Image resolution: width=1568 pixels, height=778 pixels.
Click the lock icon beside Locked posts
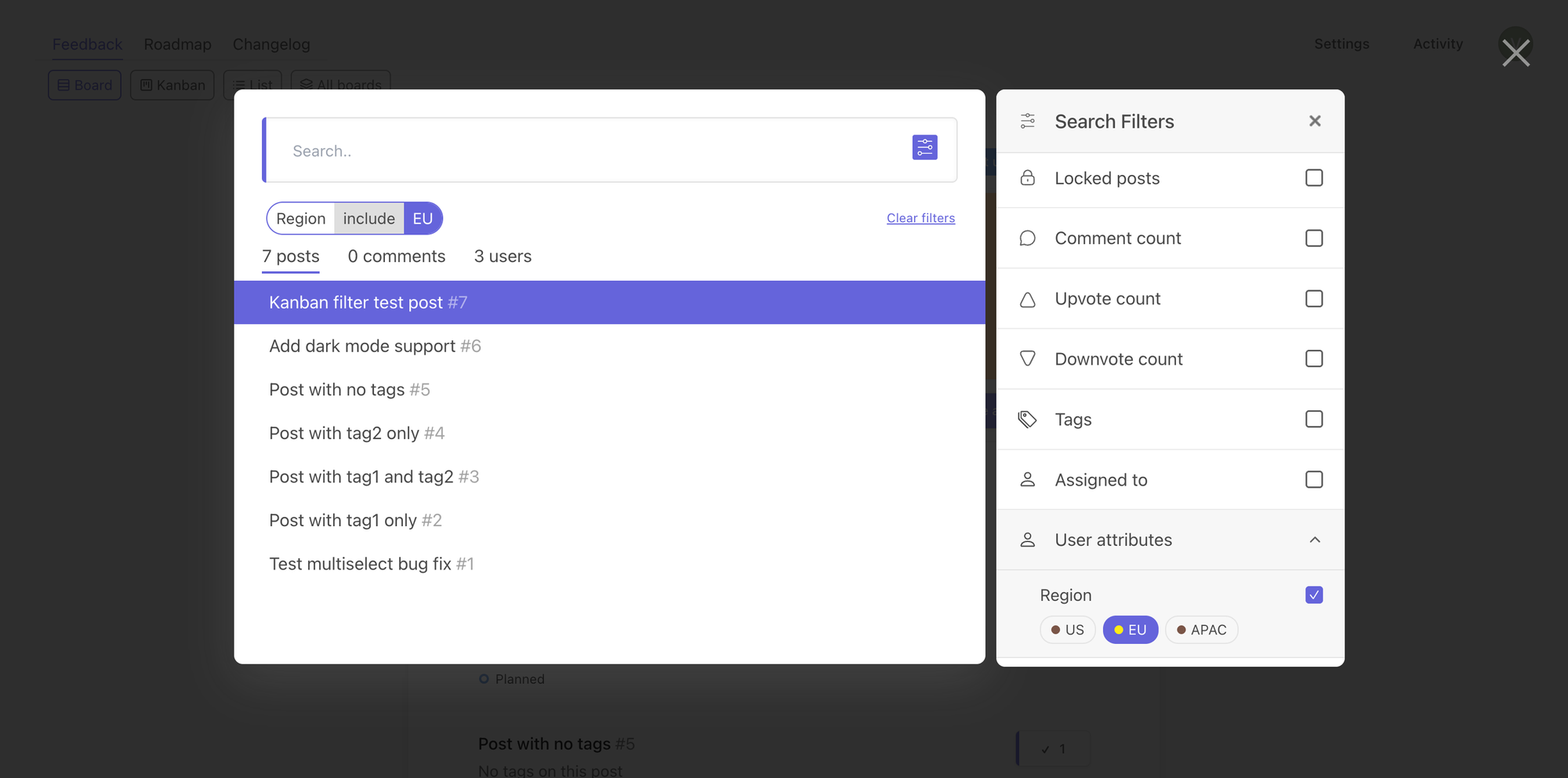1027,178
